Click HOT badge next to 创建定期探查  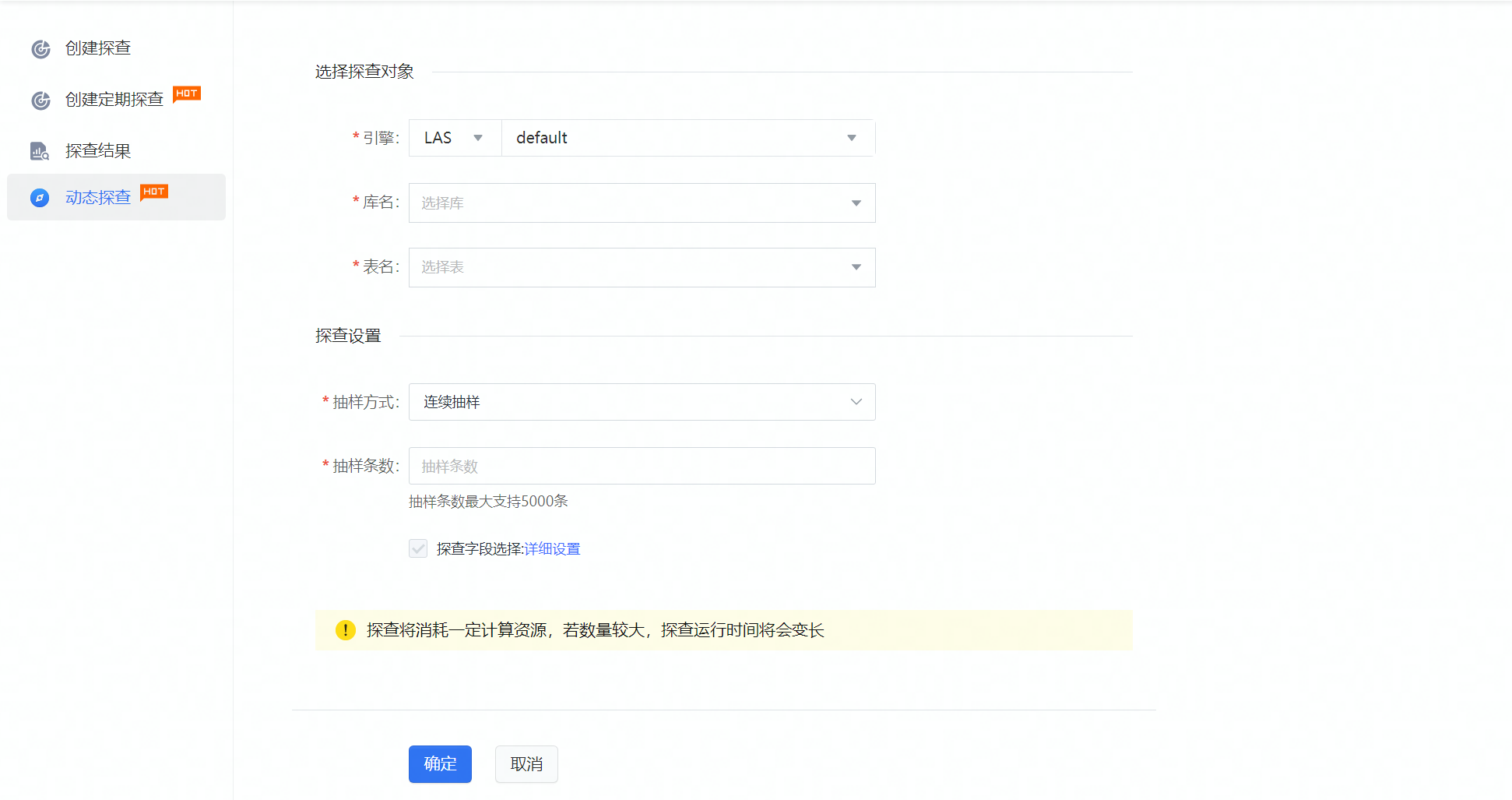tap(187, 93)
